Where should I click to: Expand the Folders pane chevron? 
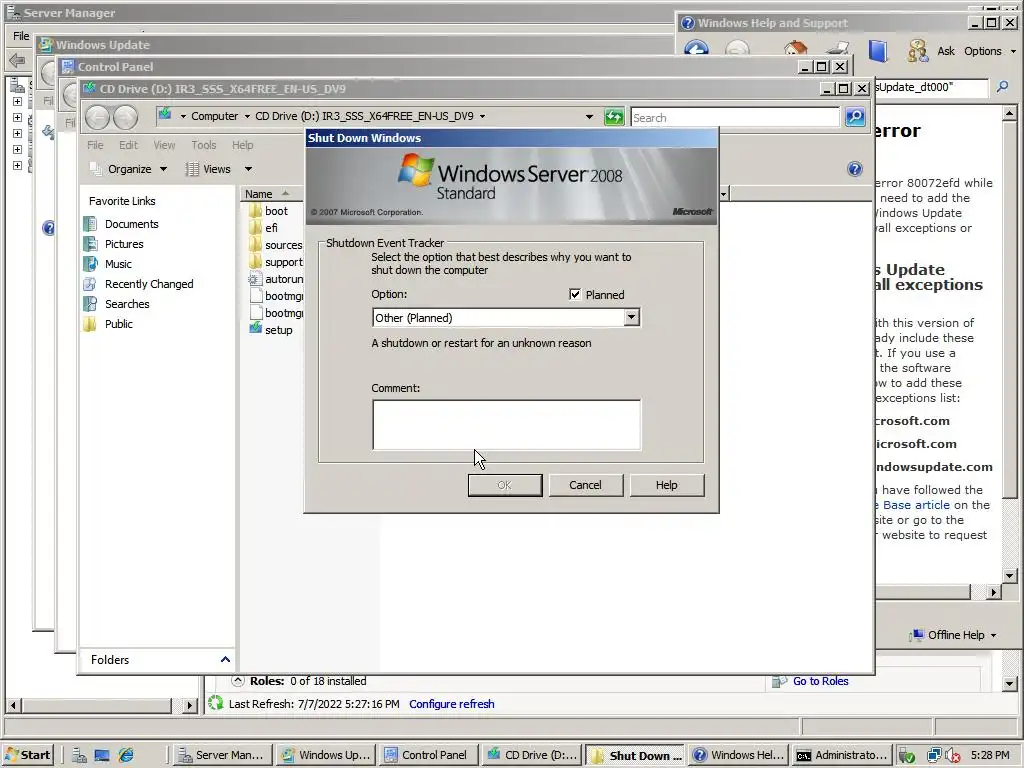tap(225, 660)
